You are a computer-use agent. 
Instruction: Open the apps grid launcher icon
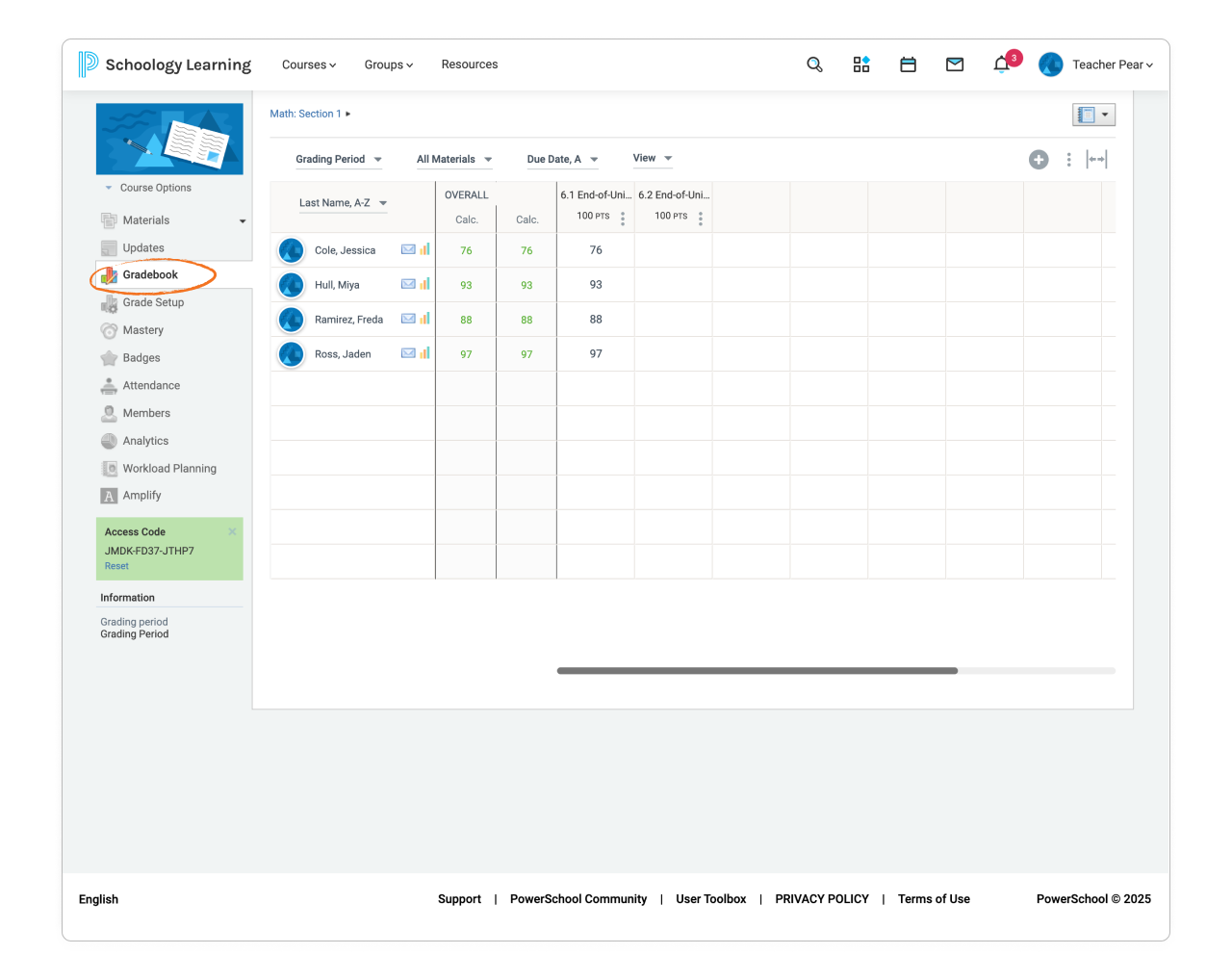pyautogui.click(x=861, y=64)
